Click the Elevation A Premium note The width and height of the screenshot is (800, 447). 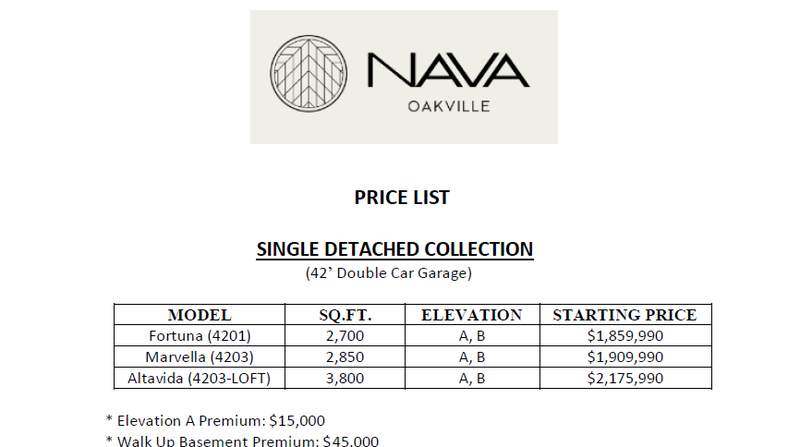(215, 421)
